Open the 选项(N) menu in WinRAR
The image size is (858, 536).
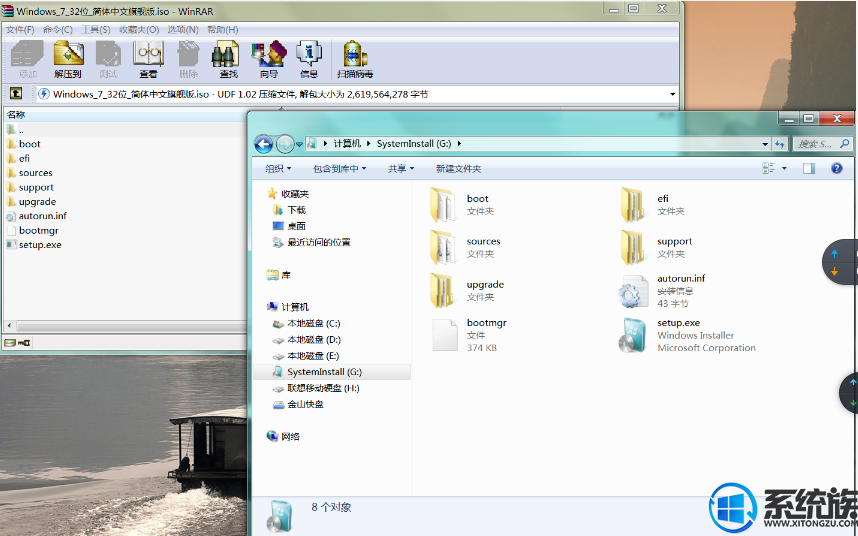point(183,30)
